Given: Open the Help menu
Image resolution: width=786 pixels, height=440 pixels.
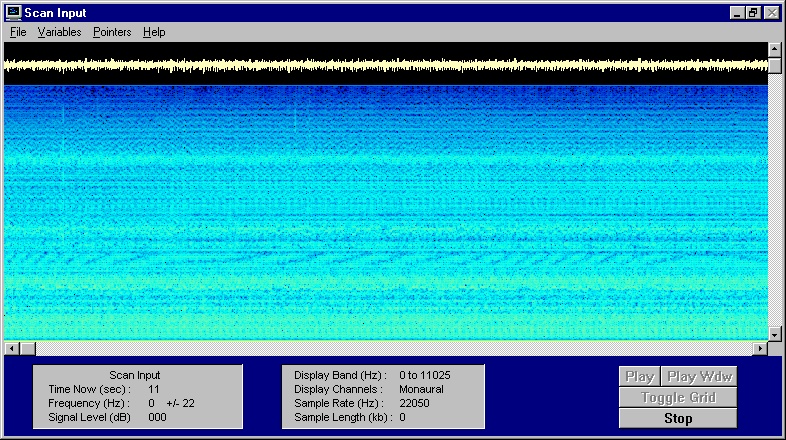Looking at the screenshot, I should point(154,32).
